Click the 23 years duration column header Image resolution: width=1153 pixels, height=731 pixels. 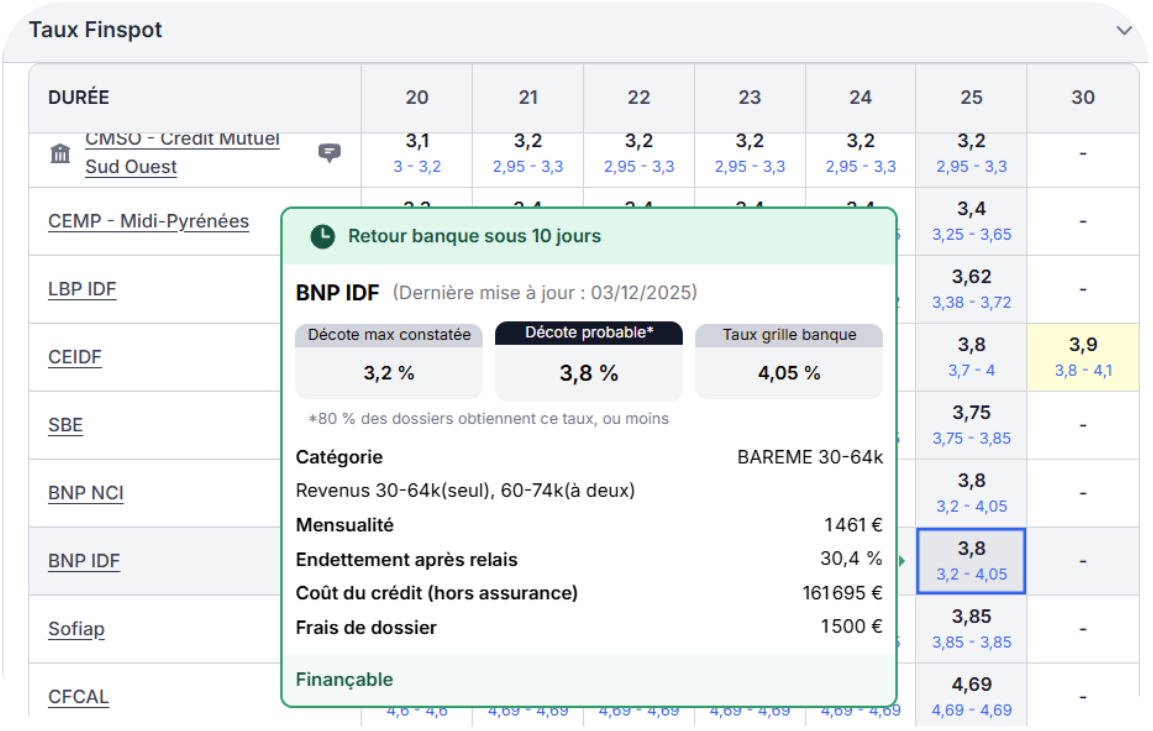(749, 98)
